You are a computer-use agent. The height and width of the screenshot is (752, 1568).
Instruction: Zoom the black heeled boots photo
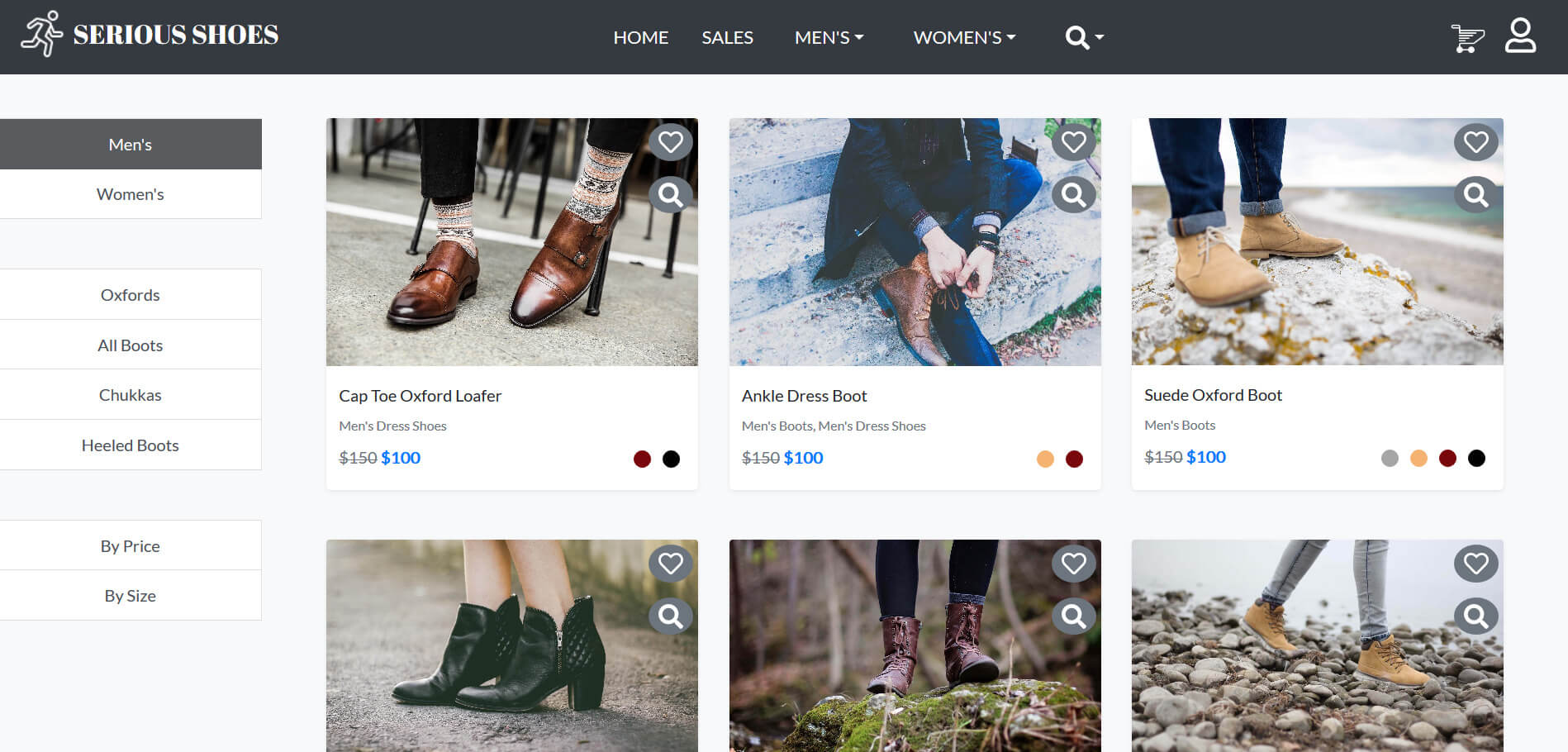pyautogui.click(x=671, y=616)
